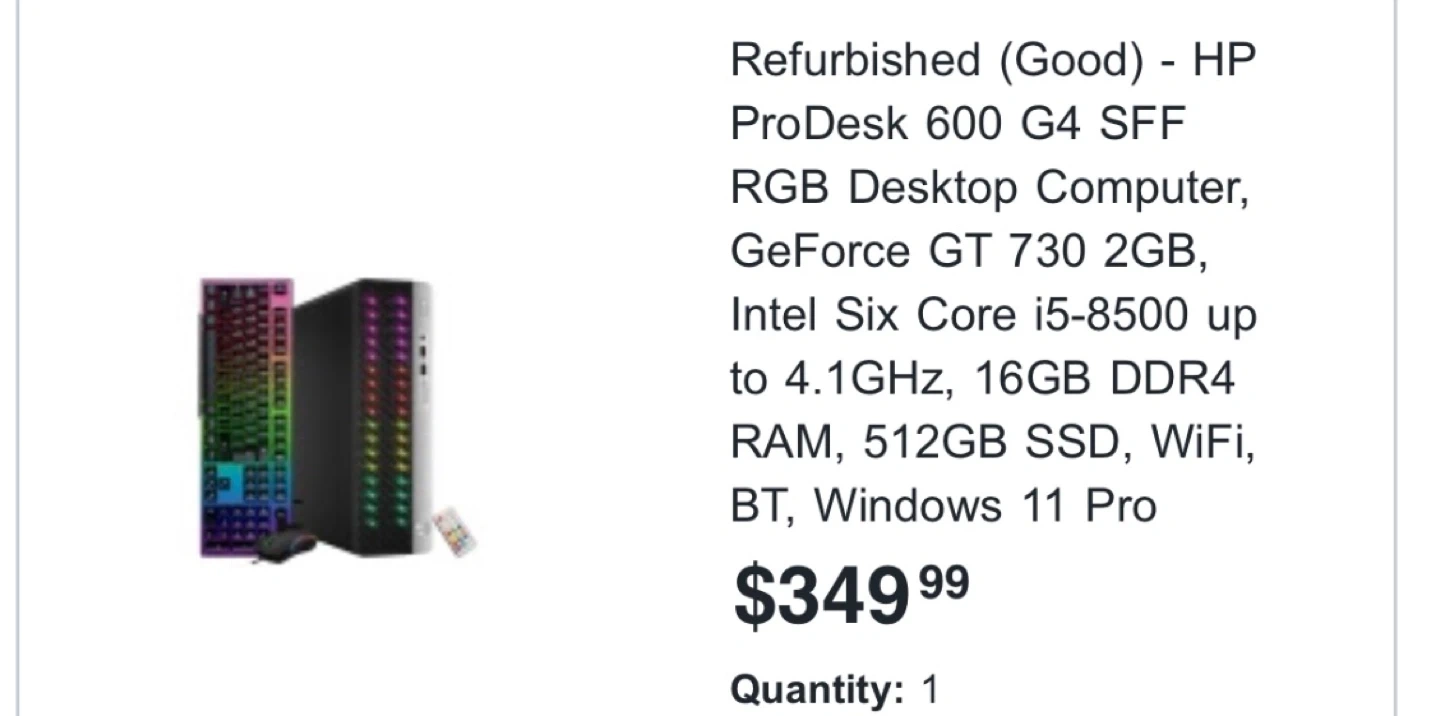Click "RGB Desktop Computer" in the title
Viewport: 1440px width, 716px height.
point(990,187)
